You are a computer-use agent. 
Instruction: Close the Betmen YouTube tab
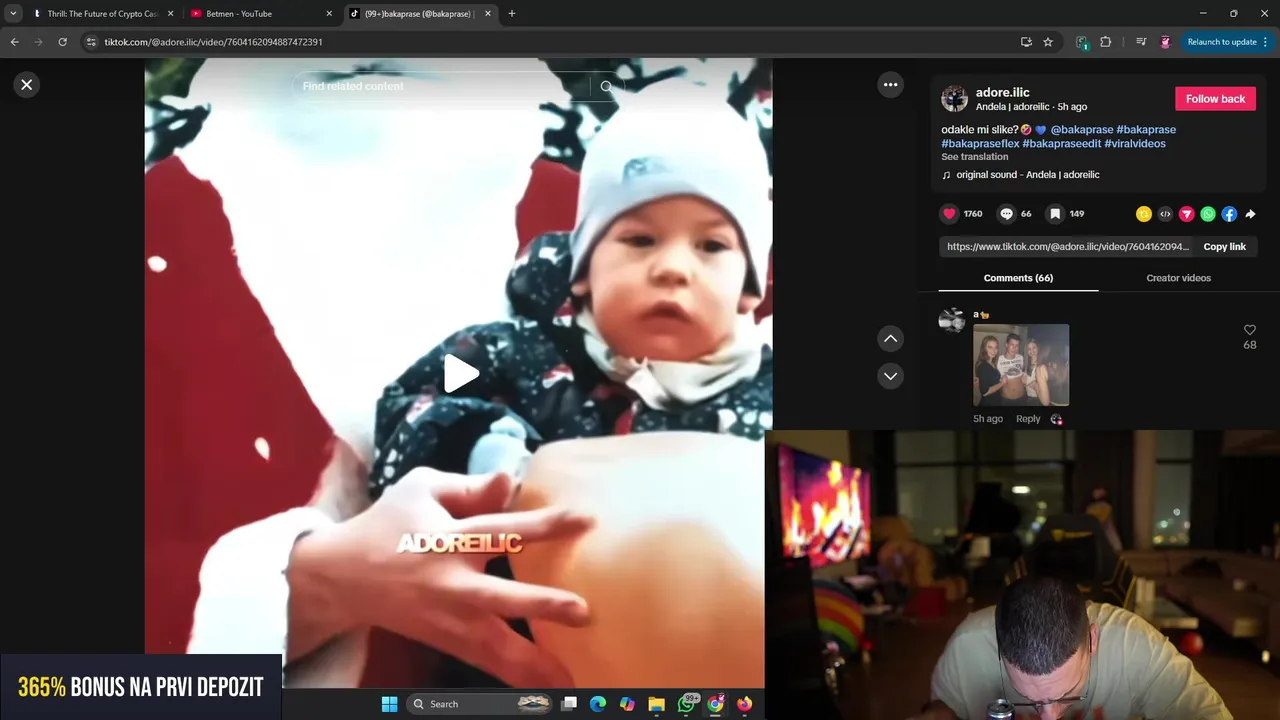pyautogui.click(x=329, y=14)
